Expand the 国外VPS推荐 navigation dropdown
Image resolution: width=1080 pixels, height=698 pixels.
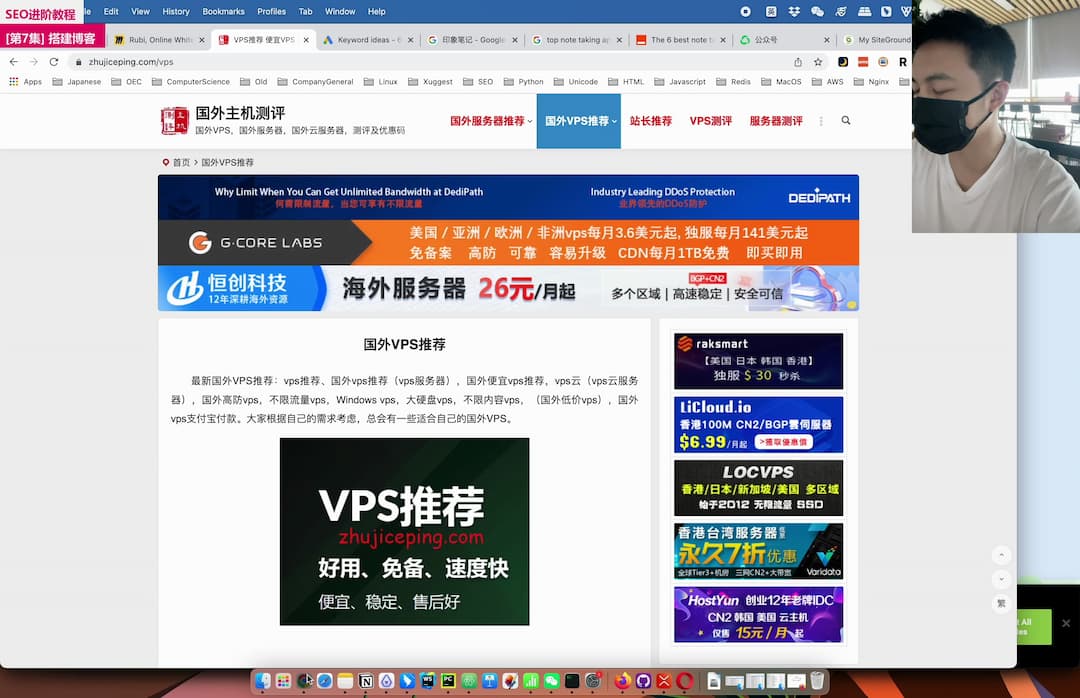578,119
